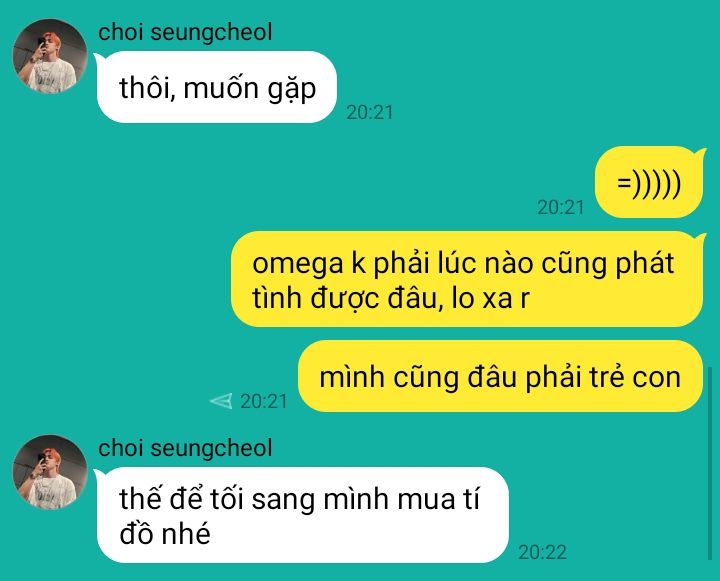The width and height of the screenshot is (720, 581).
Task: Open the top choi seungcheol profile avatar
Action: pos(50,56)
